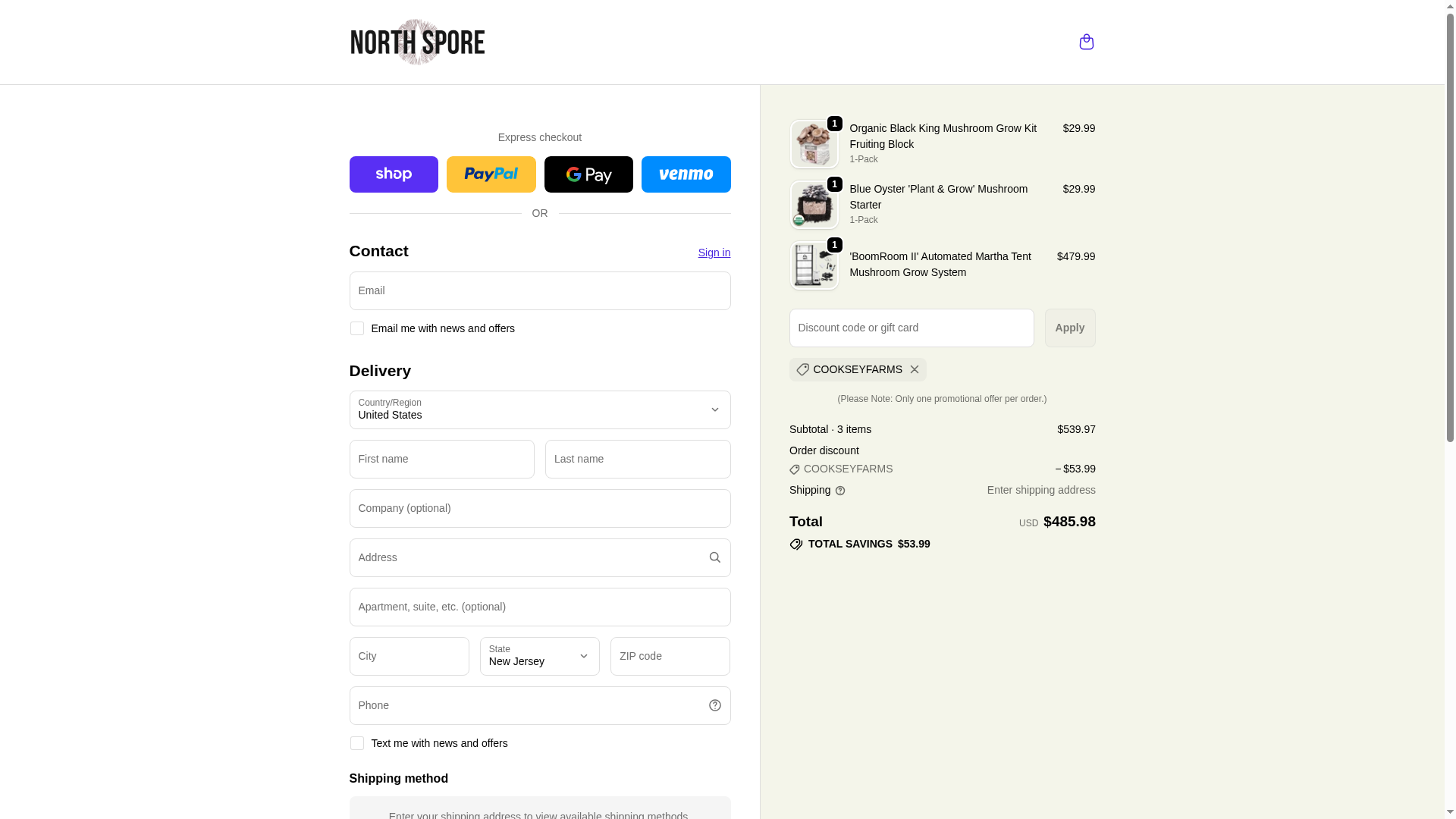
Task: Click the Black King Mushroom kit thumbnail
Action: click(814, 144)
